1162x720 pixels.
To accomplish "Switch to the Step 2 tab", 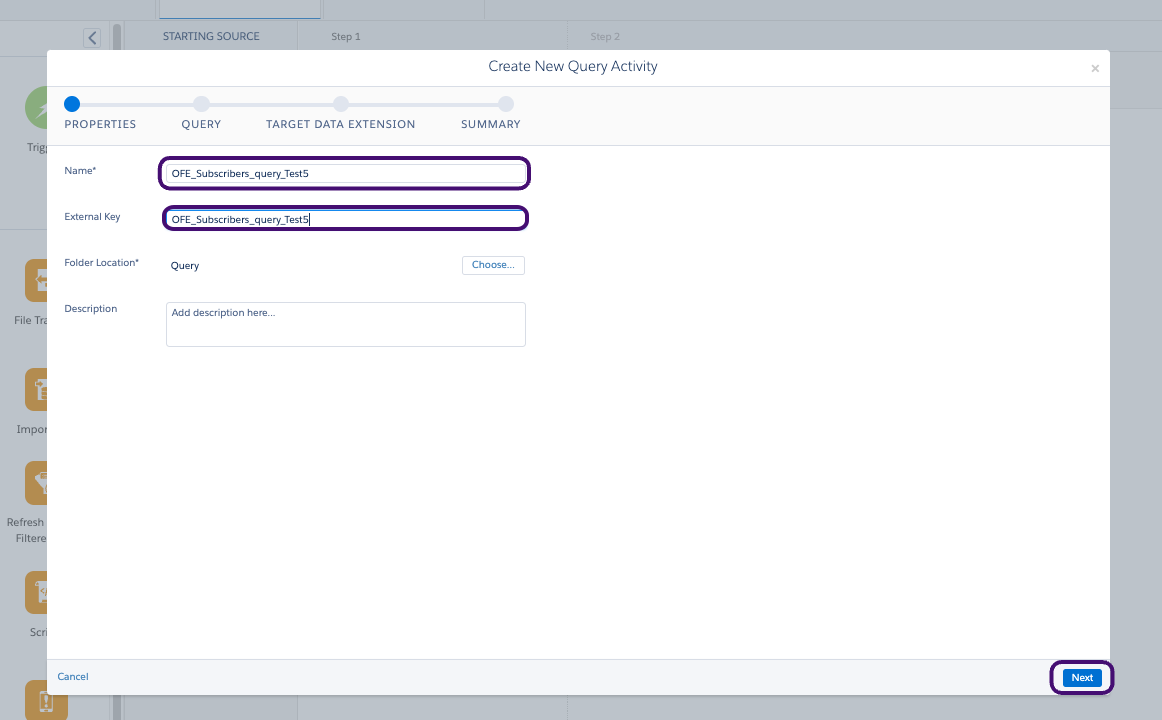I will 605,36.
